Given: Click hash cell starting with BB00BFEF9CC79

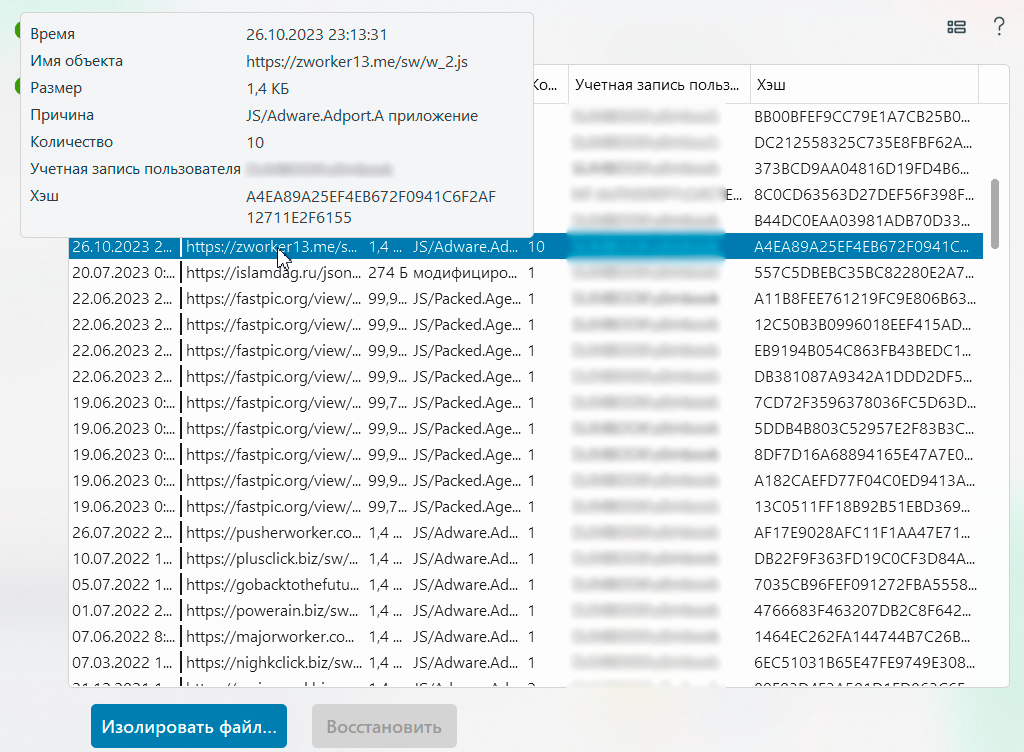Looking at the screenshot, I should [860, 116].
